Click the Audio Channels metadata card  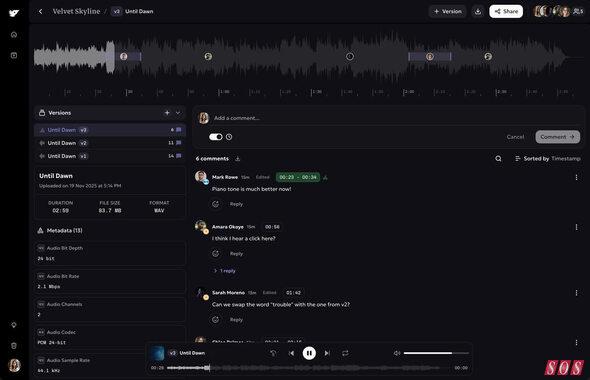110,309
